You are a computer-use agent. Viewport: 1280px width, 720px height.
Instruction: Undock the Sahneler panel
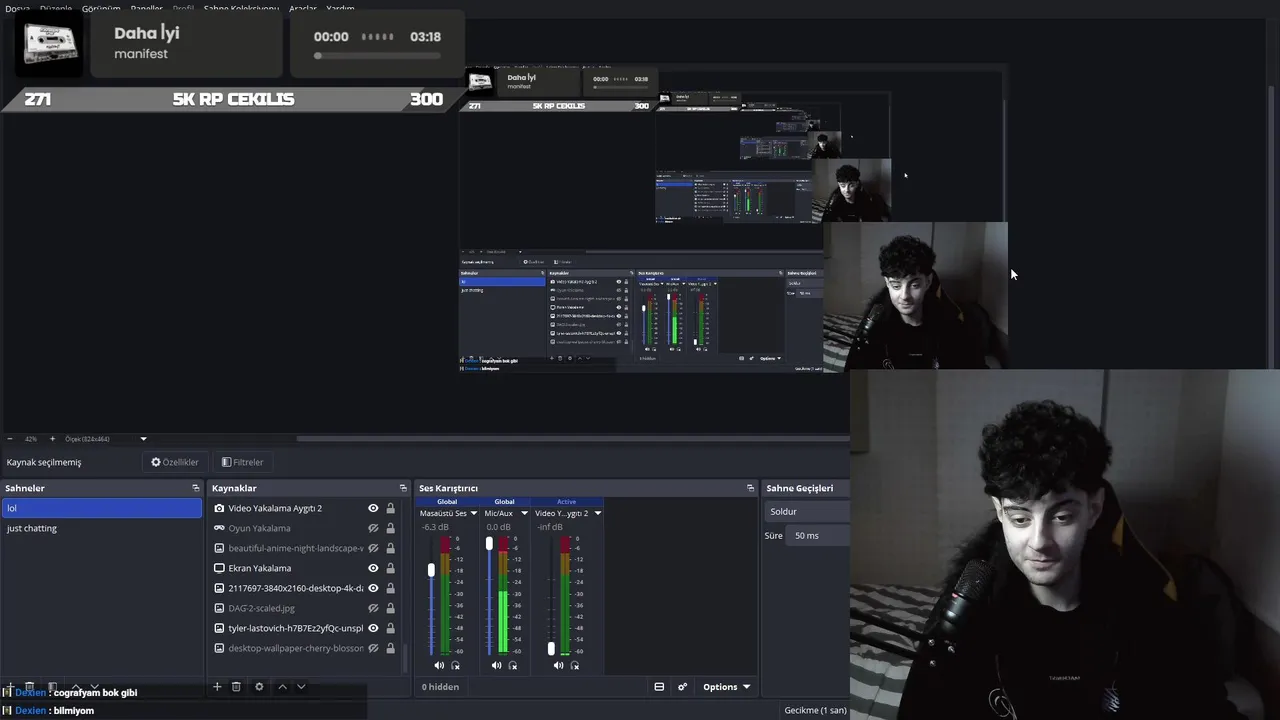(196, 488)
